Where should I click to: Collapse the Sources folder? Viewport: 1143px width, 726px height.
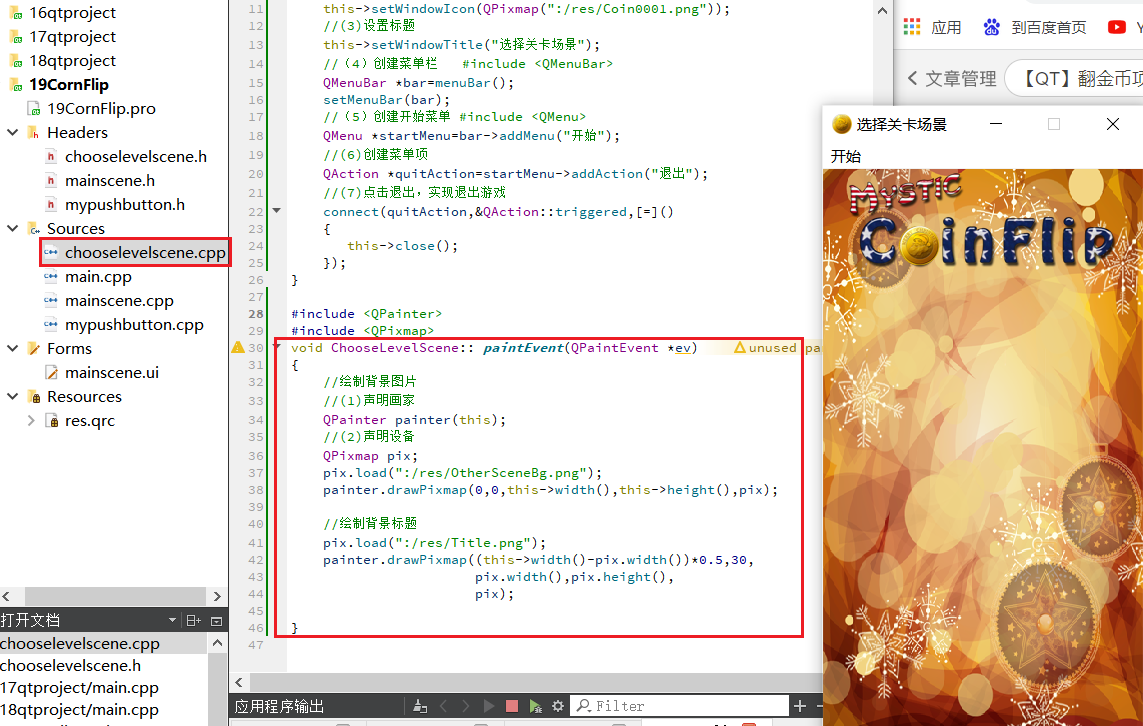pos(12,228)
